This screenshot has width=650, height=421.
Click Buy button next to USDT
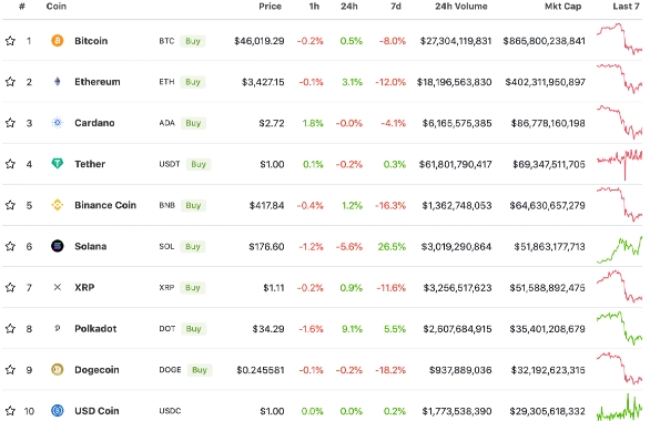click(198, 164)
